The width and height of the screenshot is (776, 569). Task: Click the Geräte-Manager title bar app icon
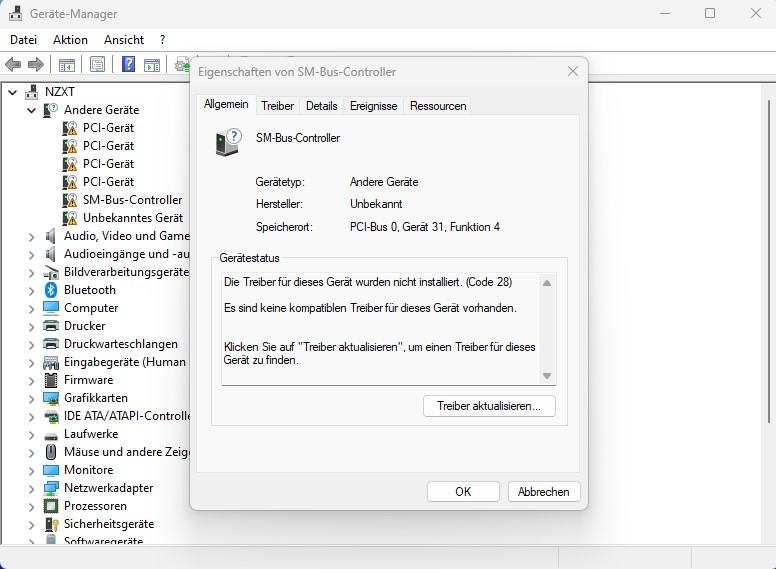point(15,13)
